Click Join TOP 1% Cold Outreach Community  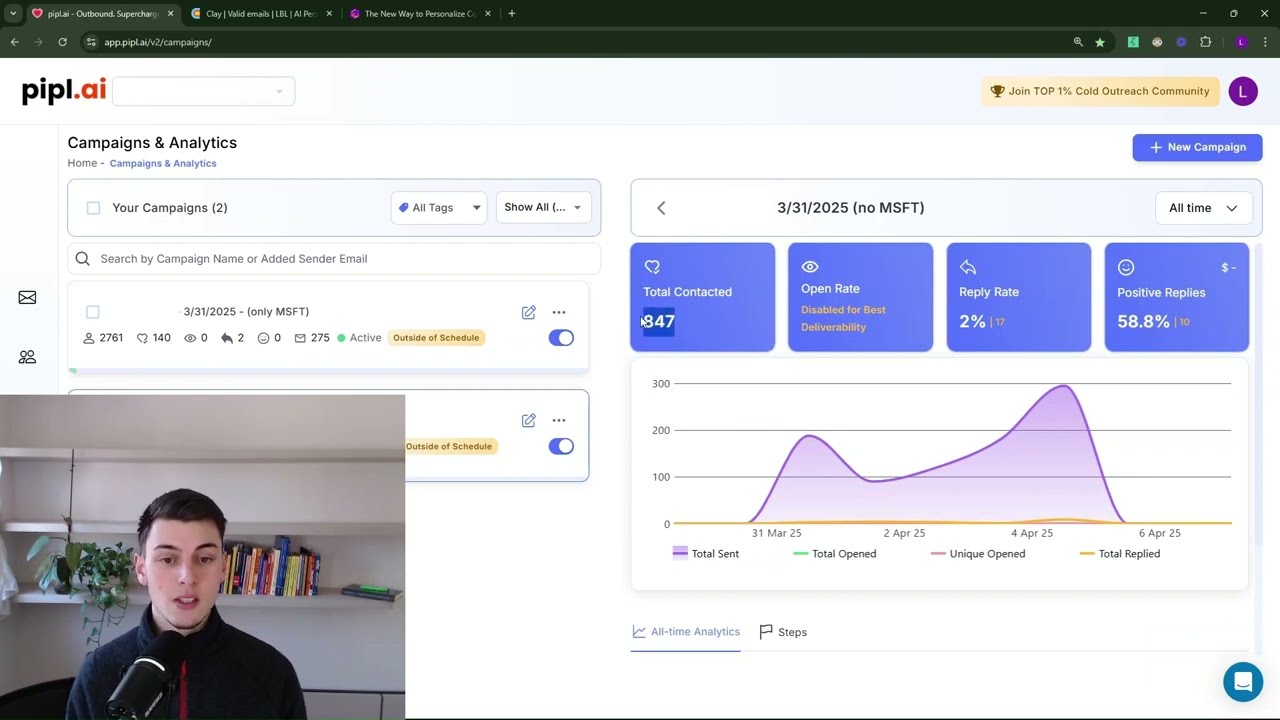pos(1100,91)
